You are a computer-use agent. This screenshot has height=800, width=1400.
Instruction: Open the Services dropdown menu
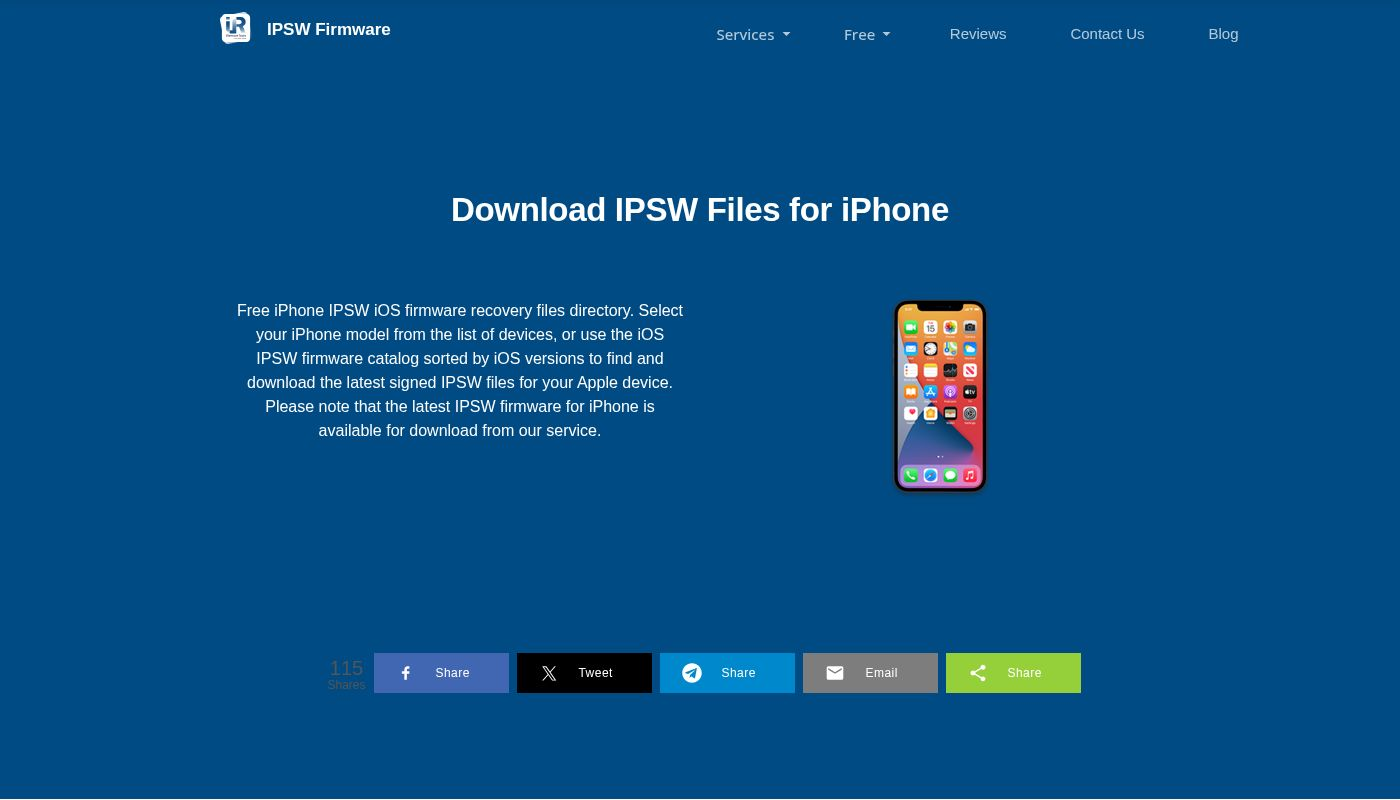(745, 35)
